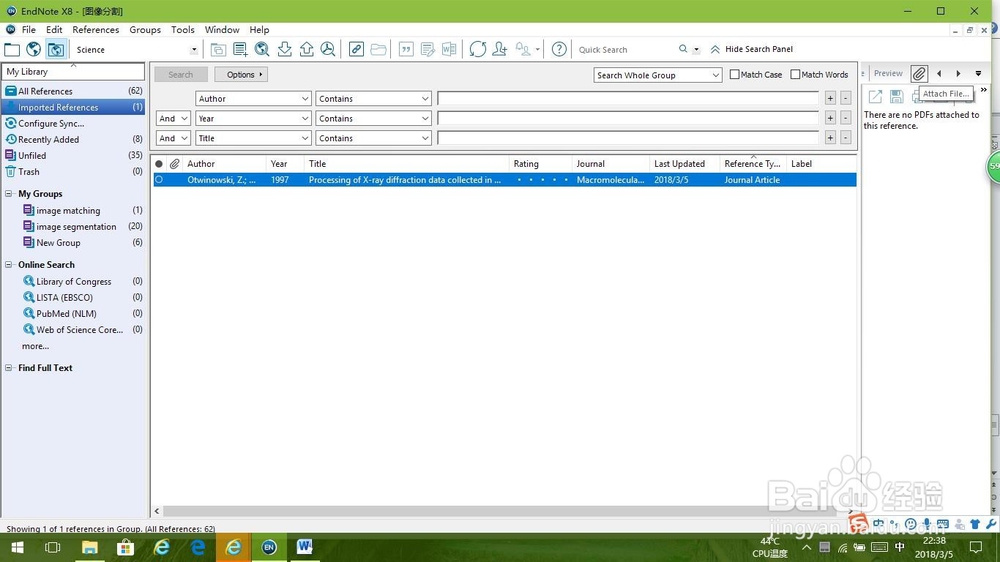
Task: Select the Otwinowski 1997 reference row
Action: (x=504, y=180)
